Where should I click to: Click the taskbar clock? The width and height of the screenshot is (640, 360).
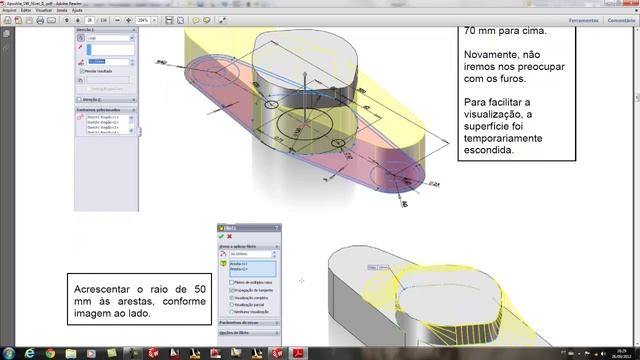pyautogui.click(x=621, y=353)
